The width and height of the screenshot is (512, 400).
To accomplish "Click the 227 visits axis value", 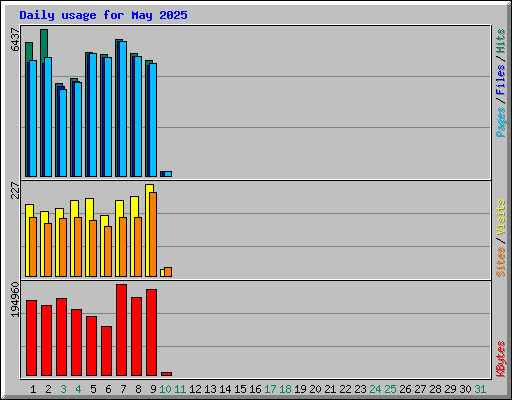I will point(15,190).
